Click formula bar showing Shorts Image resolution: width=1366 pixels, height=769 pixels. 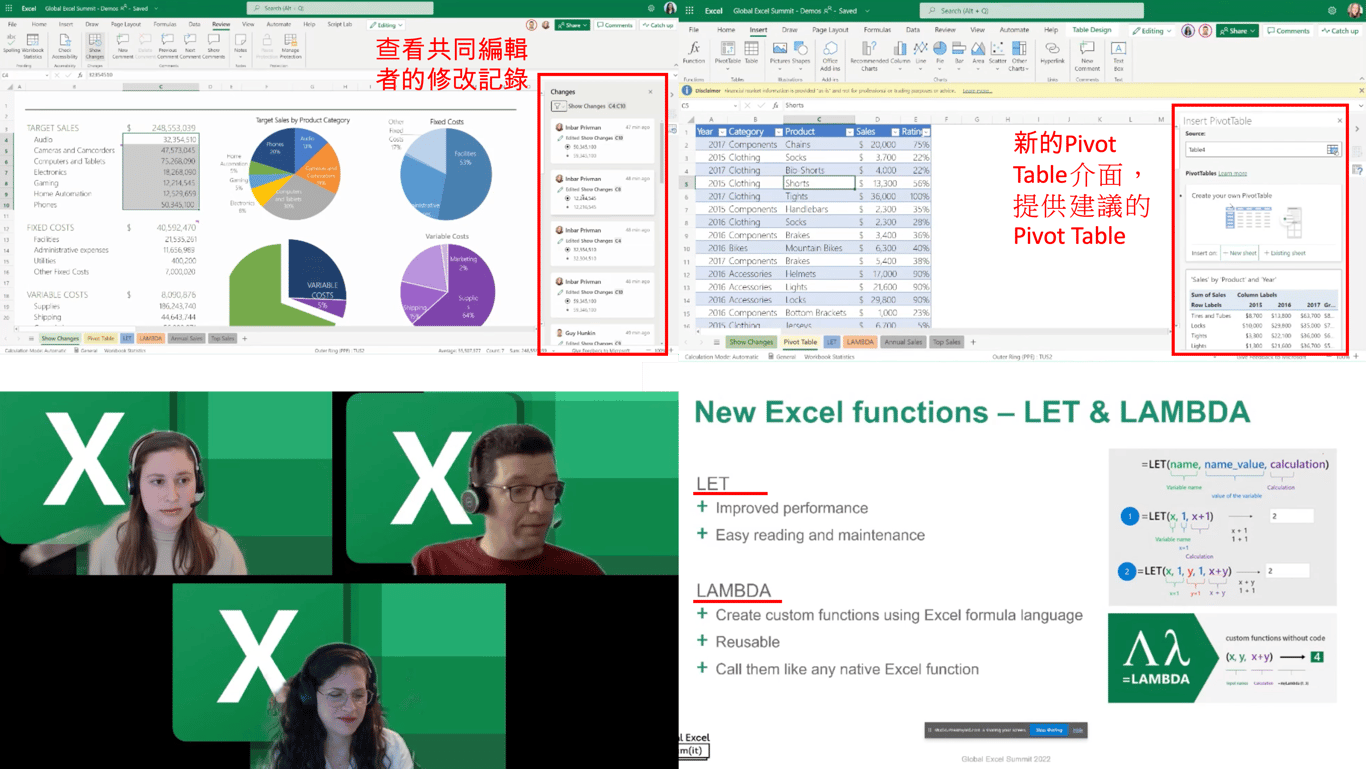click(x=1070, y=105)
